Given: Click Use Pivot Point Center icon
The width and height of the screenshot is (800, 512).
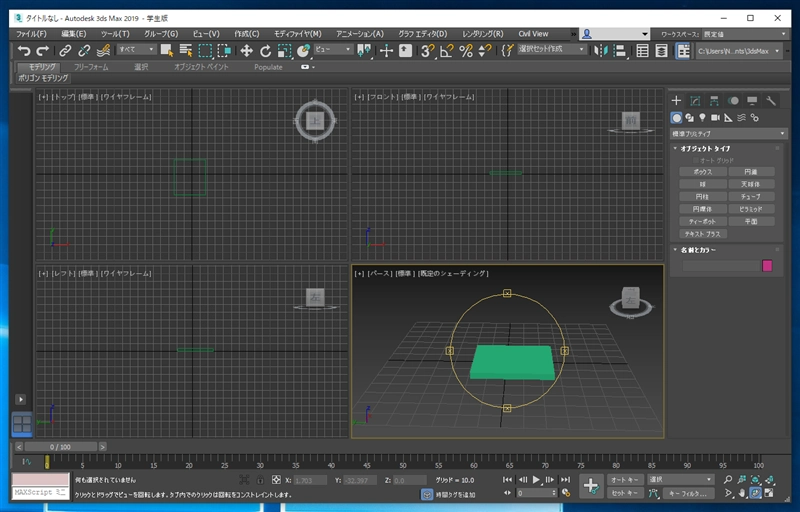Looking at the screenshot, I should (x=364, y=50).
